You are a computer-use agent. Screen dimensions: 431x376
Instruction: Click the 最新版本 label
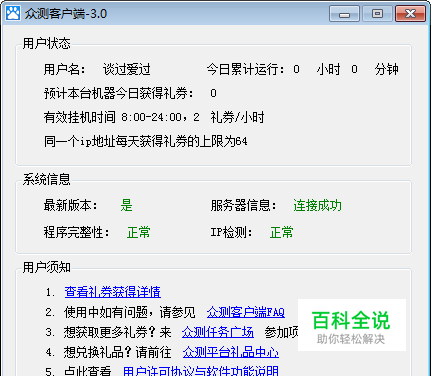click(70, 205)
